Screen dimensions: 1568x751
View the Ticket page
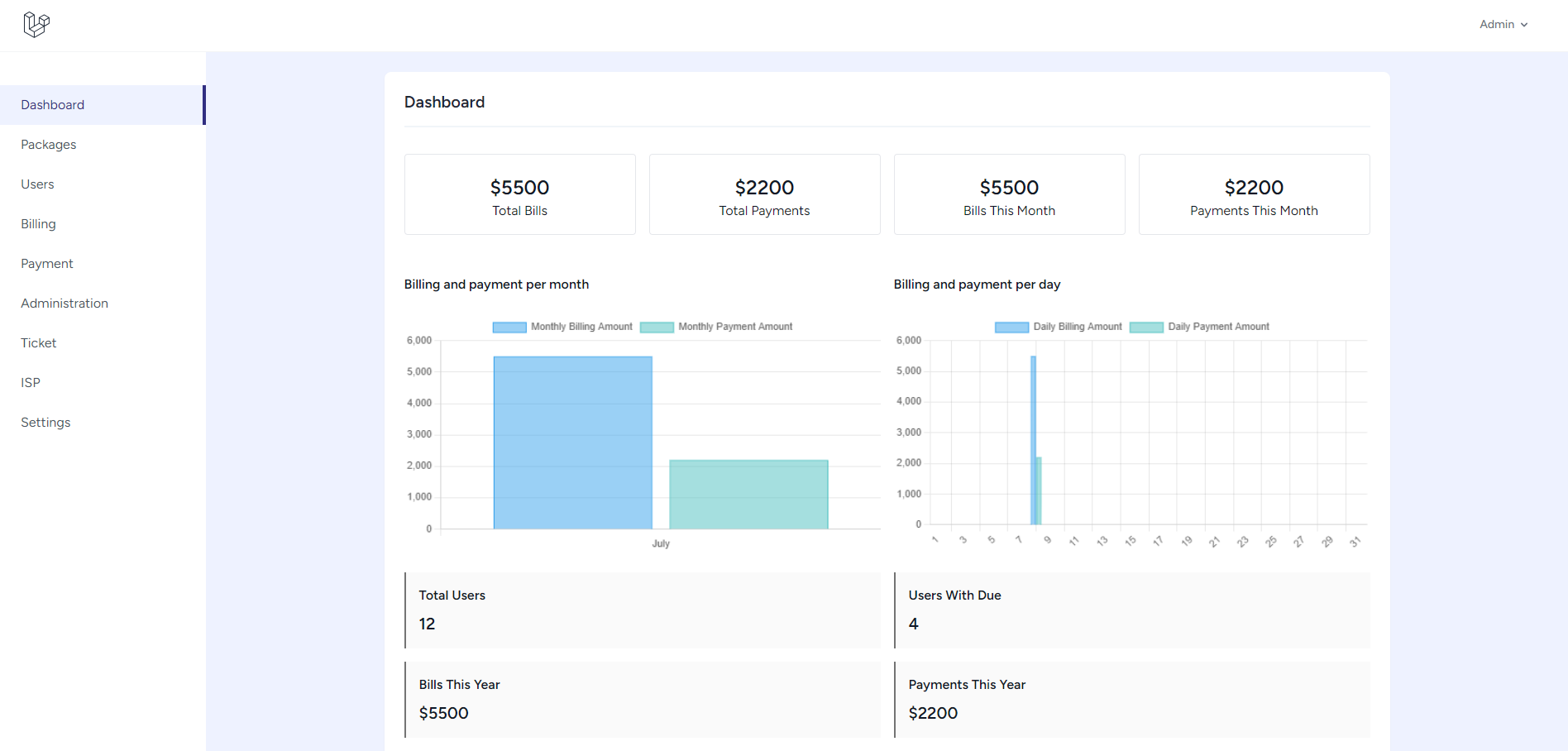coord(38,342)
